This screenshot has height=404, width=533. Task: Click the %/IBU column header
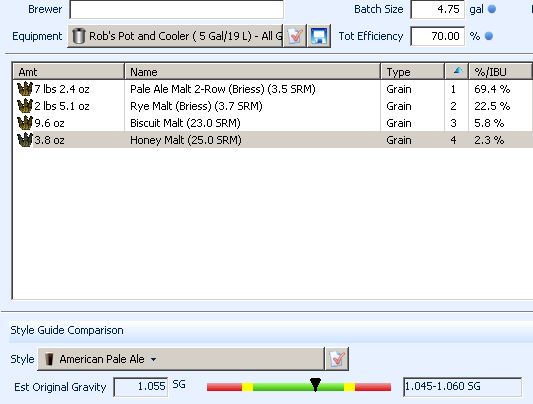(x=500, y=71)
